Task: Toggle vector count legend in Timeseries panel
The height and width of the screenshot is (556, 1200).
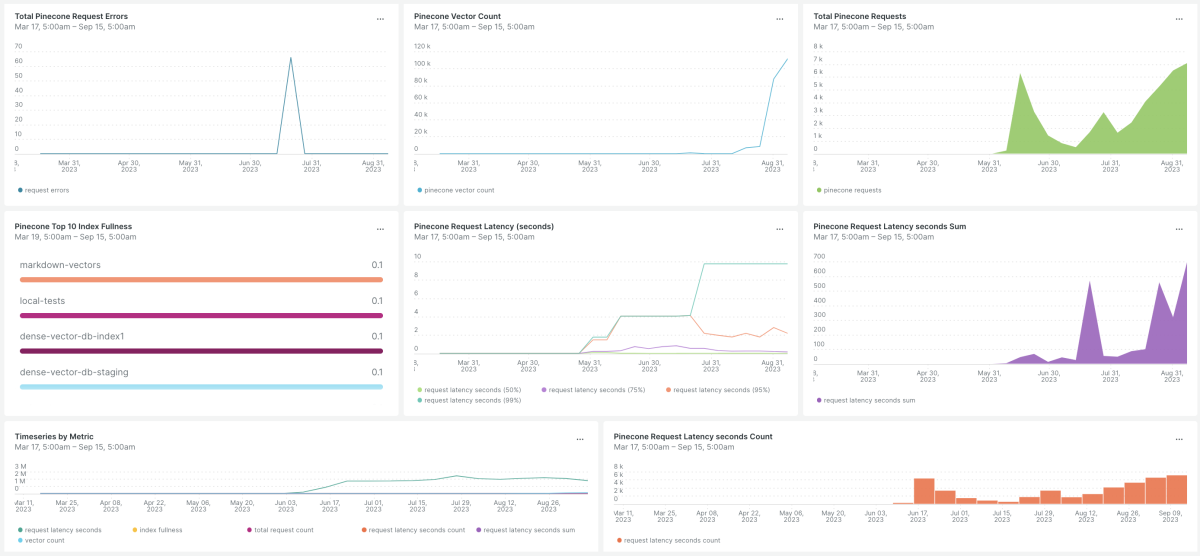Action: [x=41, y=540]
